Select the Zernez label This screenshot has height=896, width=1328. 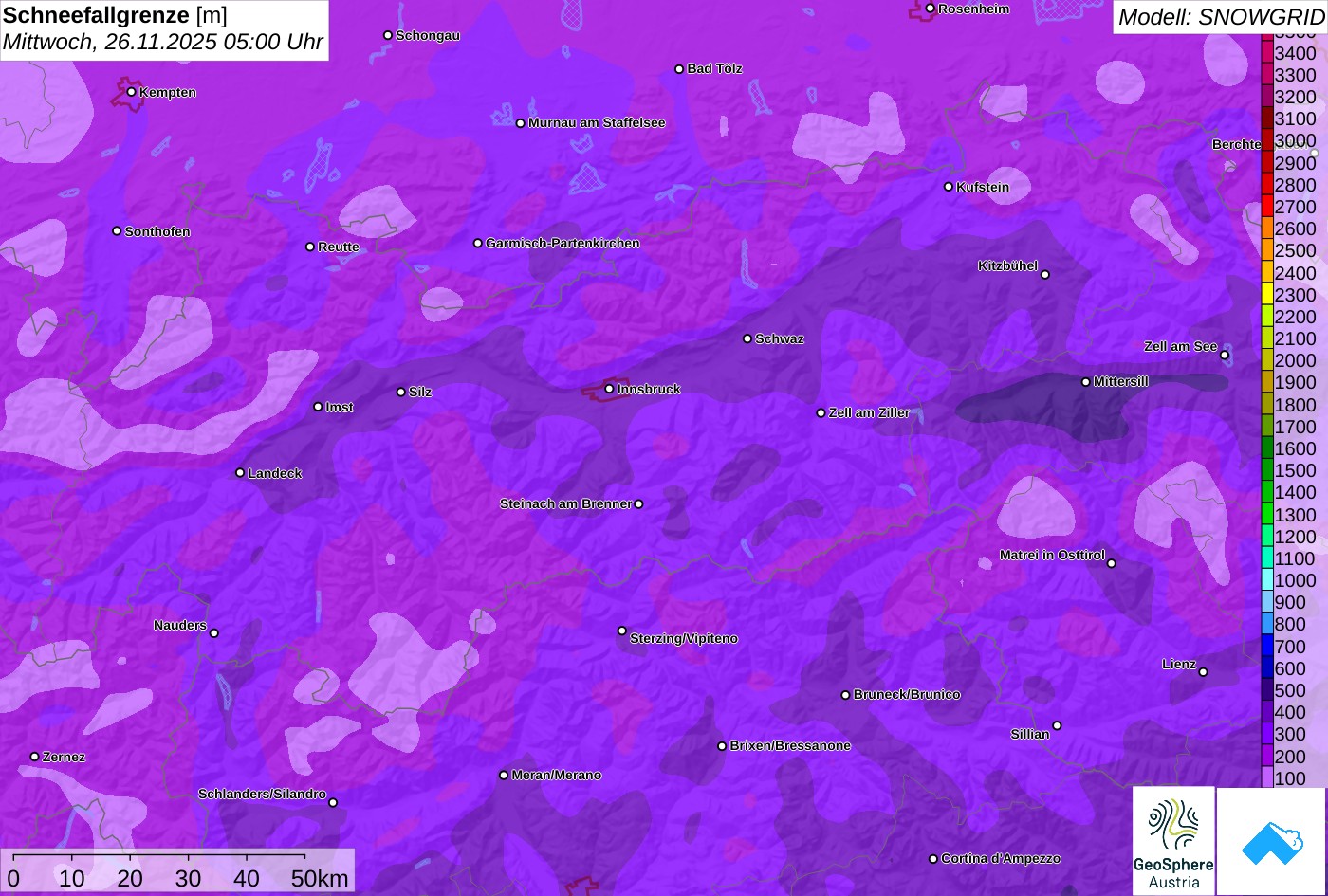click(x=64, y=757)
